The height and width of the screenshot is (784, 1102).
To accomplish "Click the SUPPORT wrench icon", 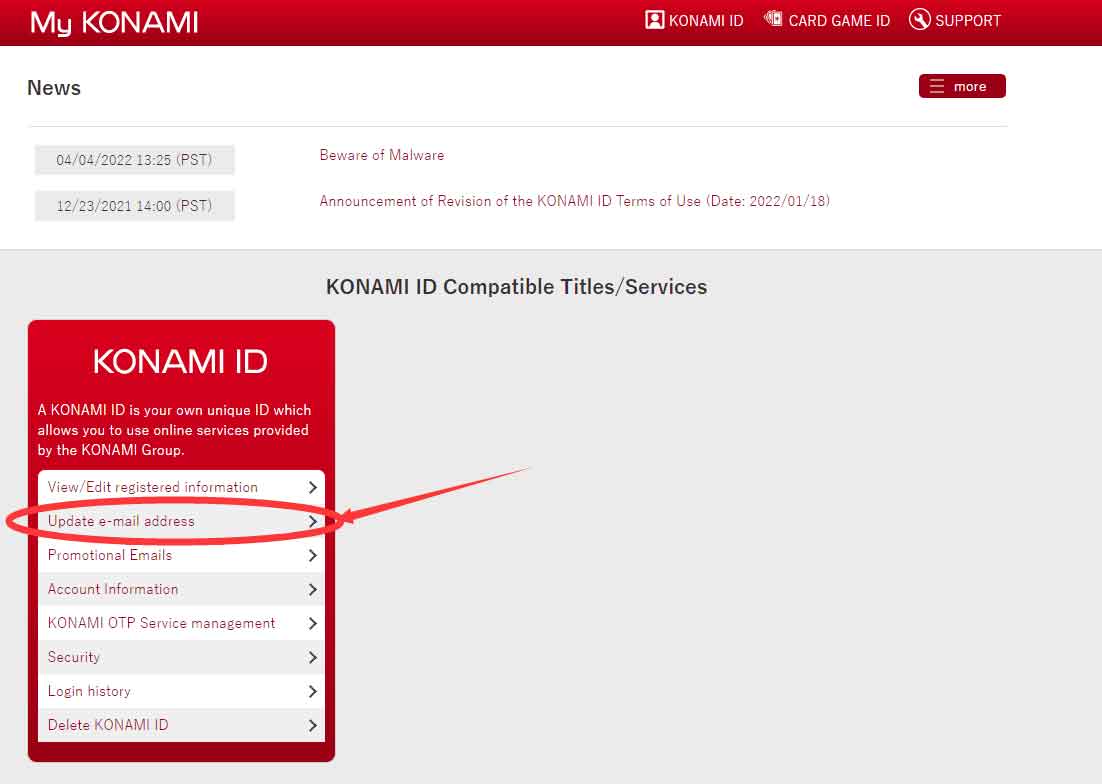I will point(919,20).
